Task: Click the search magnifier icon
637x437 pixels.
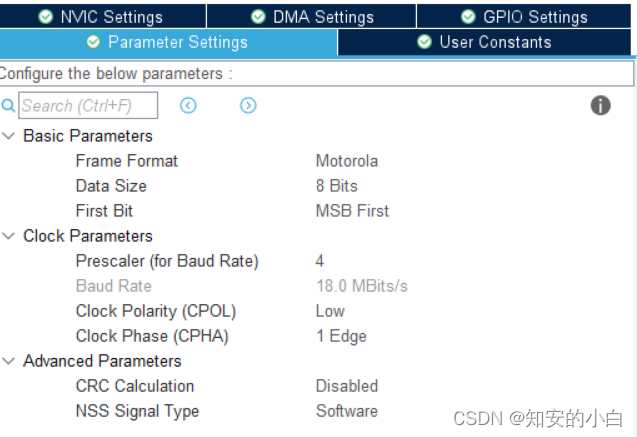Action: coord(8,106)
